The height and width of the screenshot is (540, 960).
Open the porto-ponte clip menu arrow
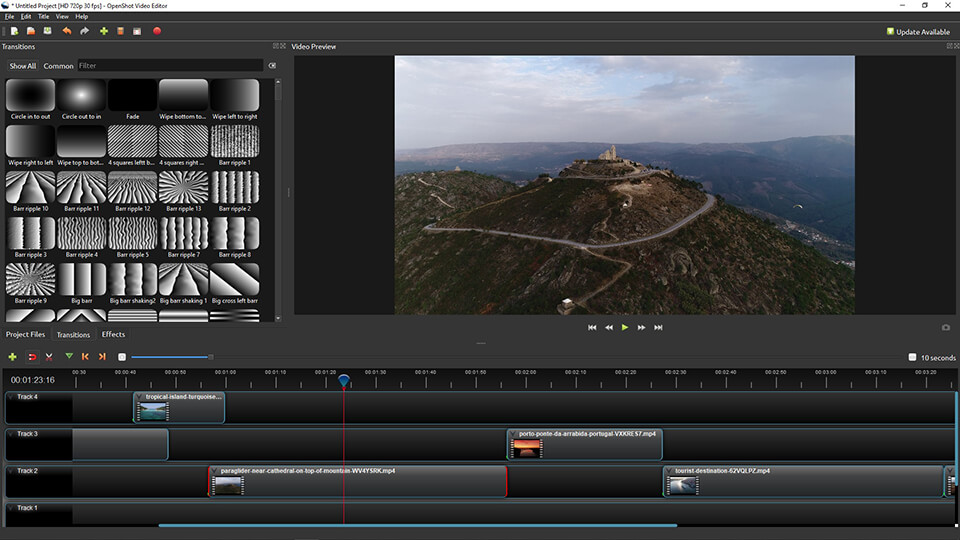tap(513, 434)
